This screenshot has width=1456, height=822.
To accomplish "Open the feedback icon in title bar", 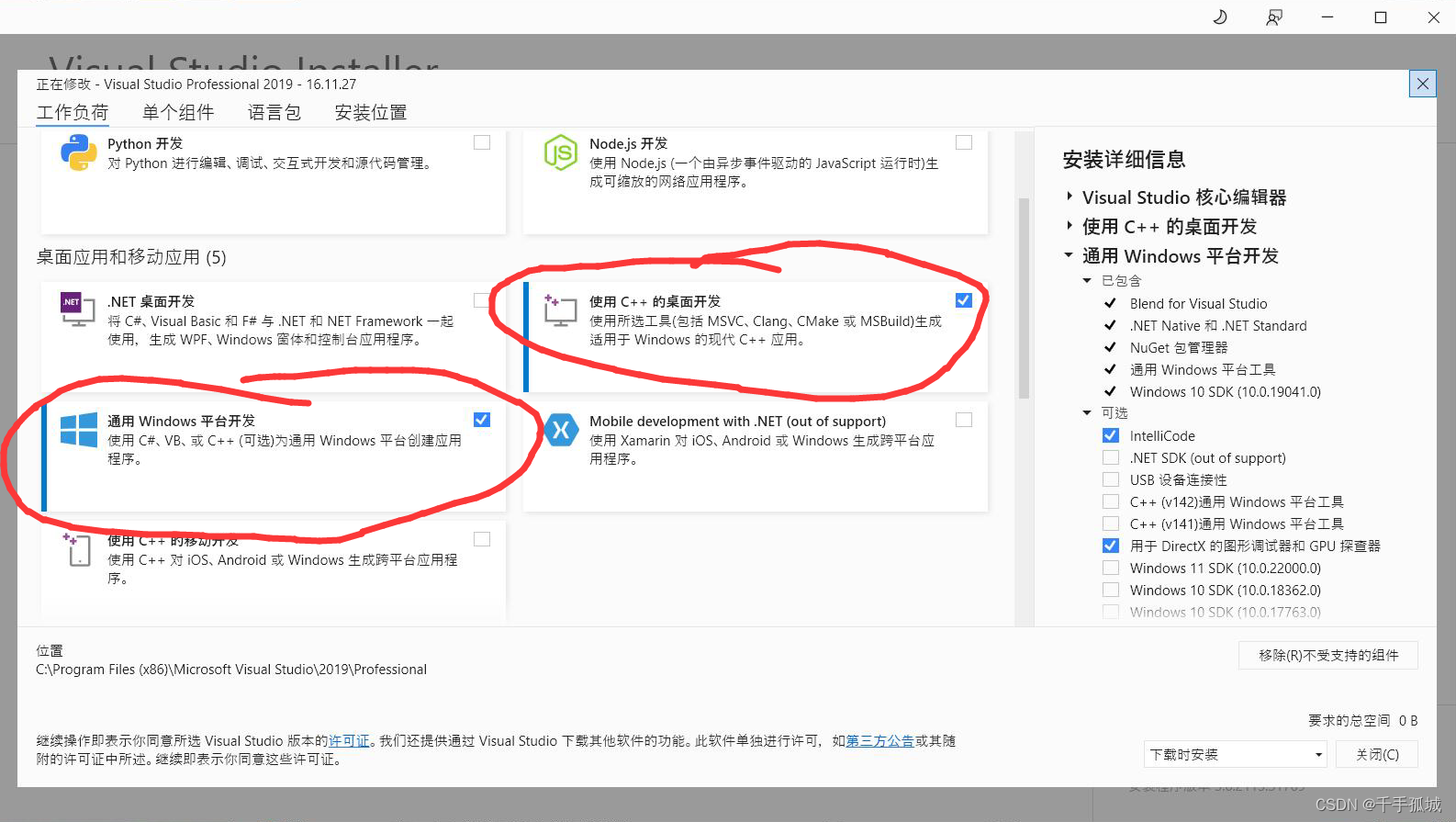I will pos(1273,17).
